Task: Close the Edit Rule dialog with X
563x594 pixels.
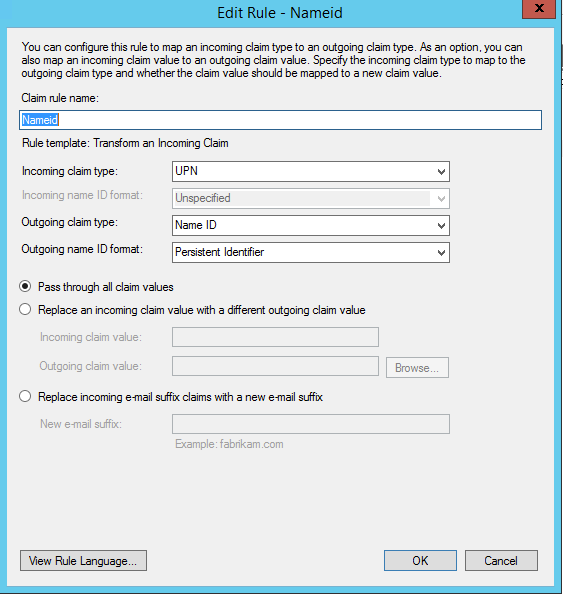Action: (538, 8)
